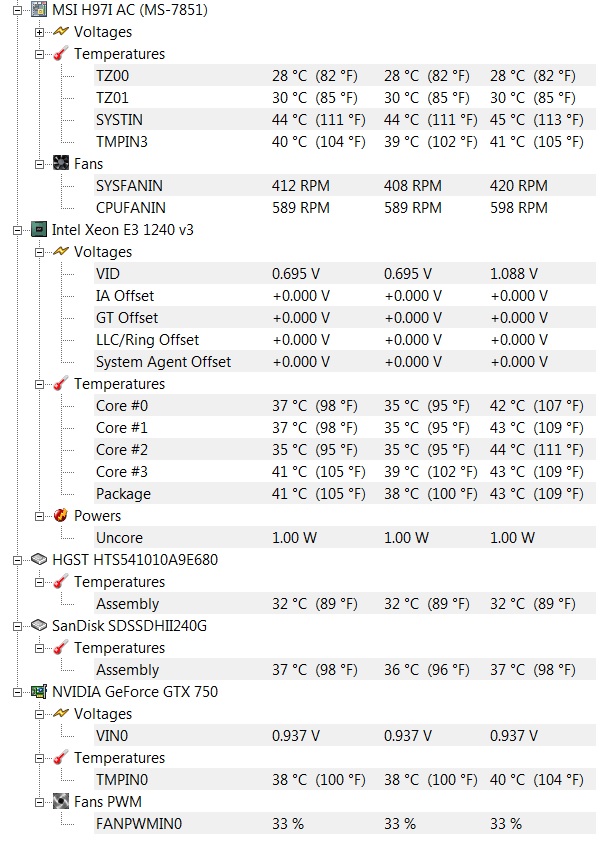Viewport: 600px width, 846px height.
Task: Collapse the NVIDIA GeForce GTX 750 node
Action: [18, 692]
